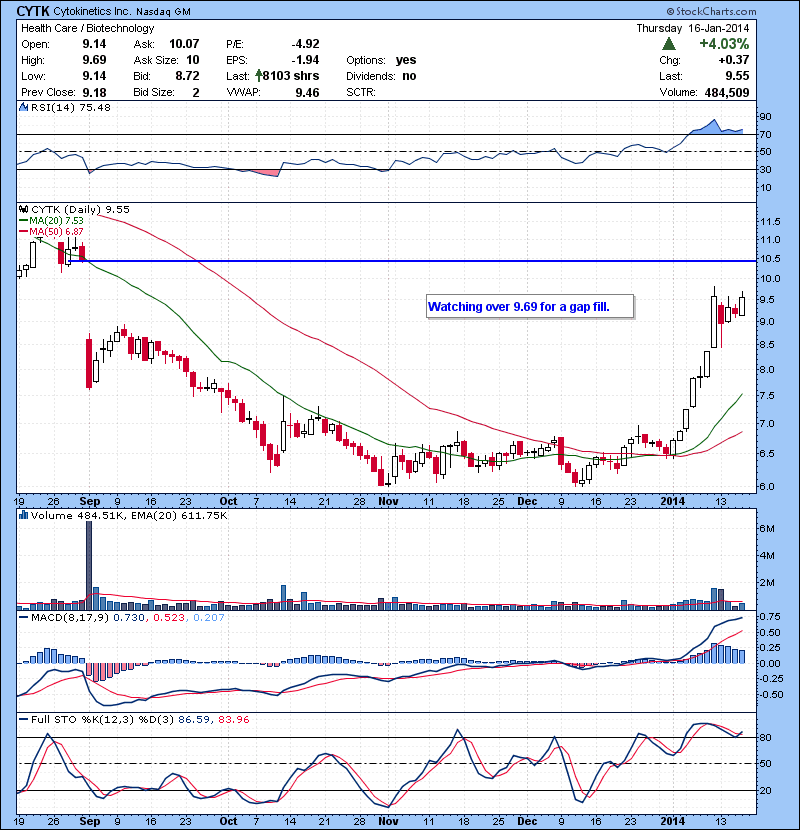Screen dimensions: 800x830
Task: Click the green up-arrow change icon
Action: point(669,43)
